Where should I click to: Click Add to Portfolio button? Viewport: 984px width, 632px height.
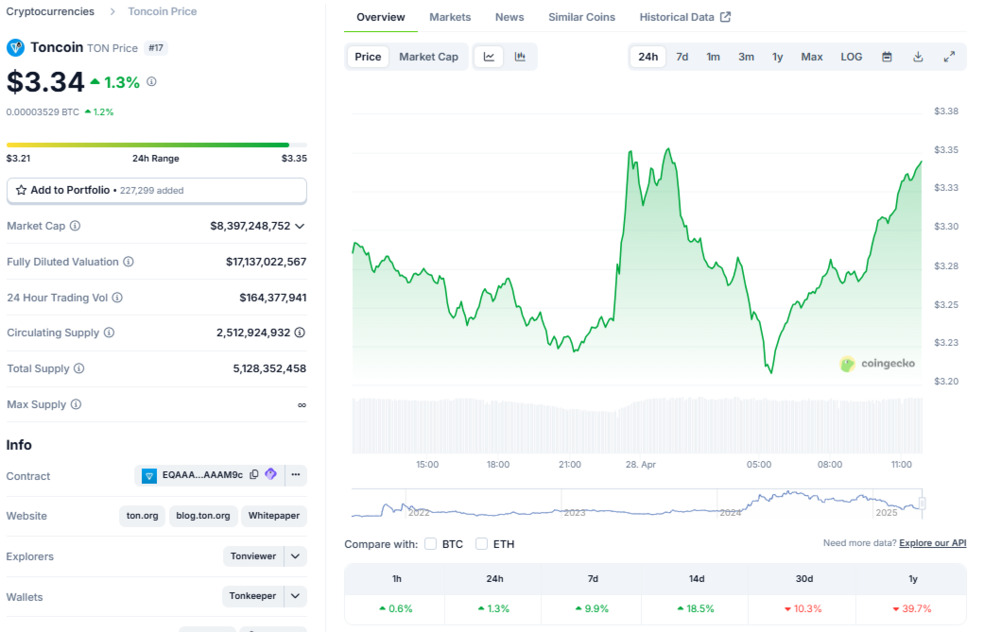[x=156, y=191]
